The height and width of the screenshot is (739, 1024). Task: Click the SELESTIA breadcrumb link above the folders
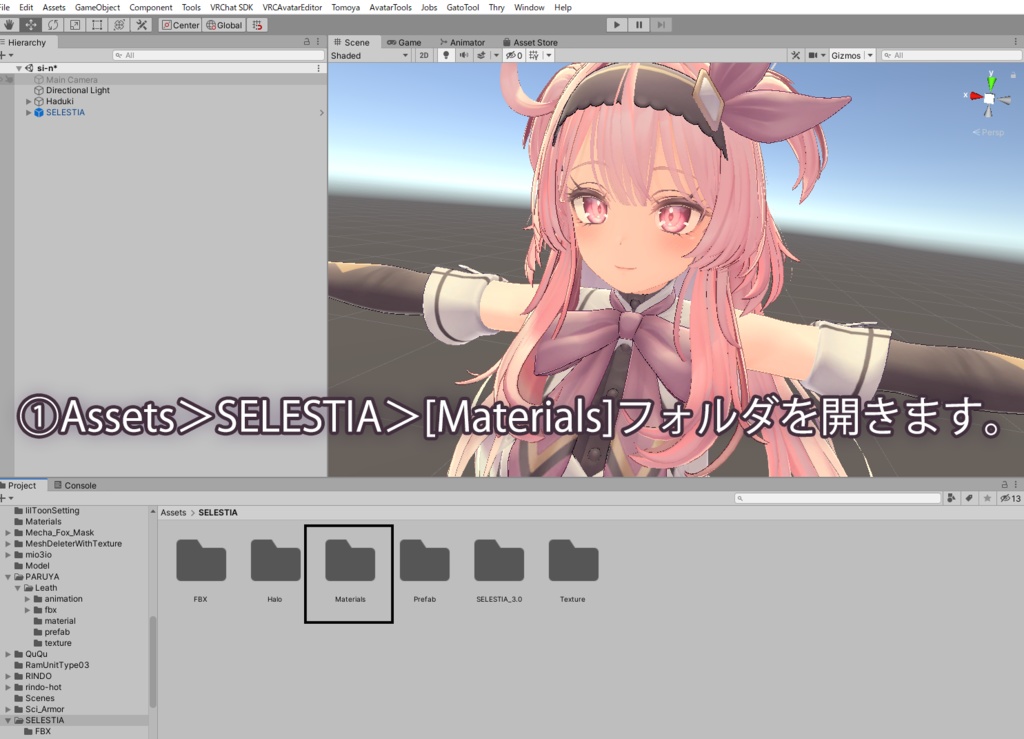(218, 512)
